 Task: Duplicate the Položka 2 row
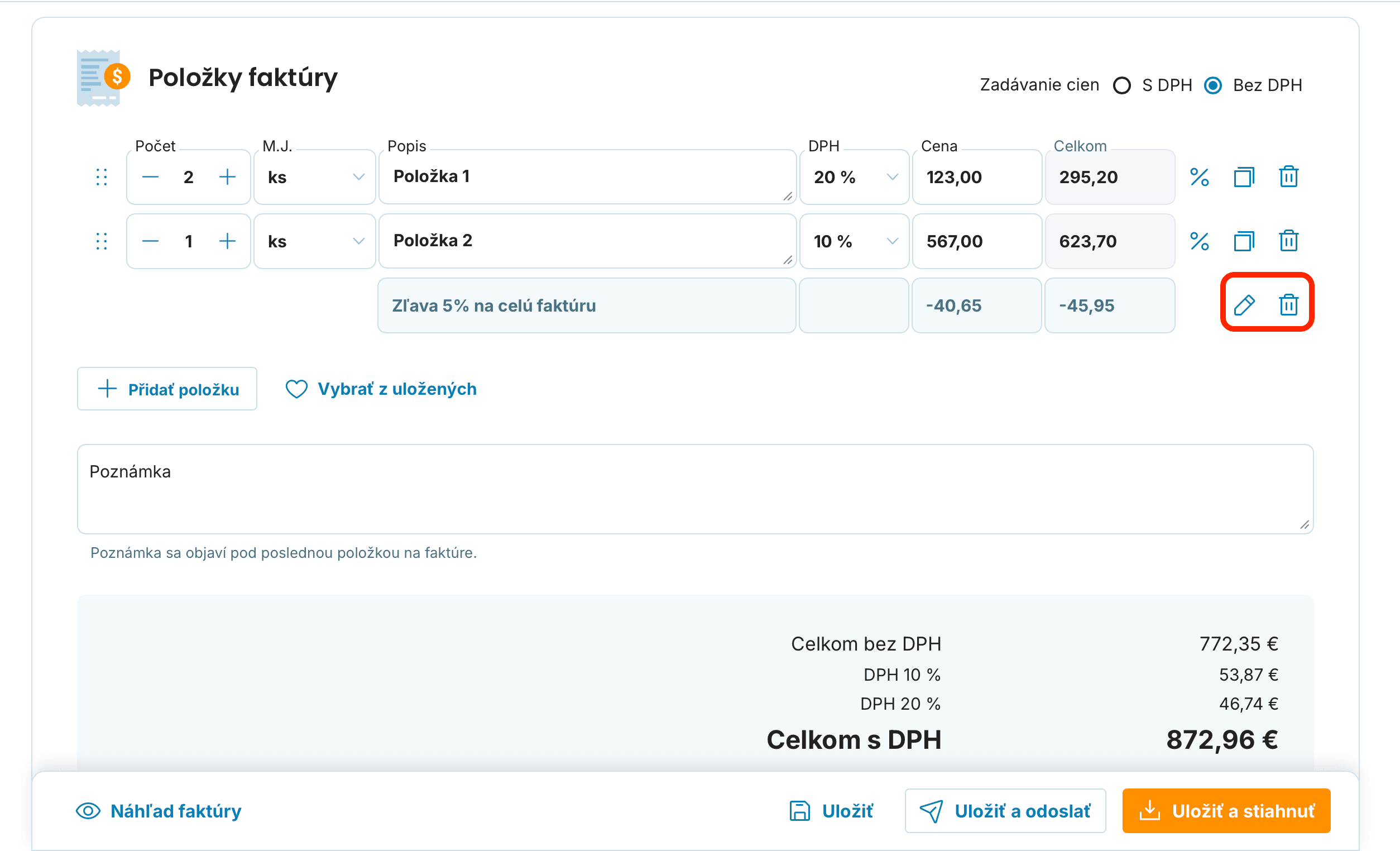[1244, 241]
